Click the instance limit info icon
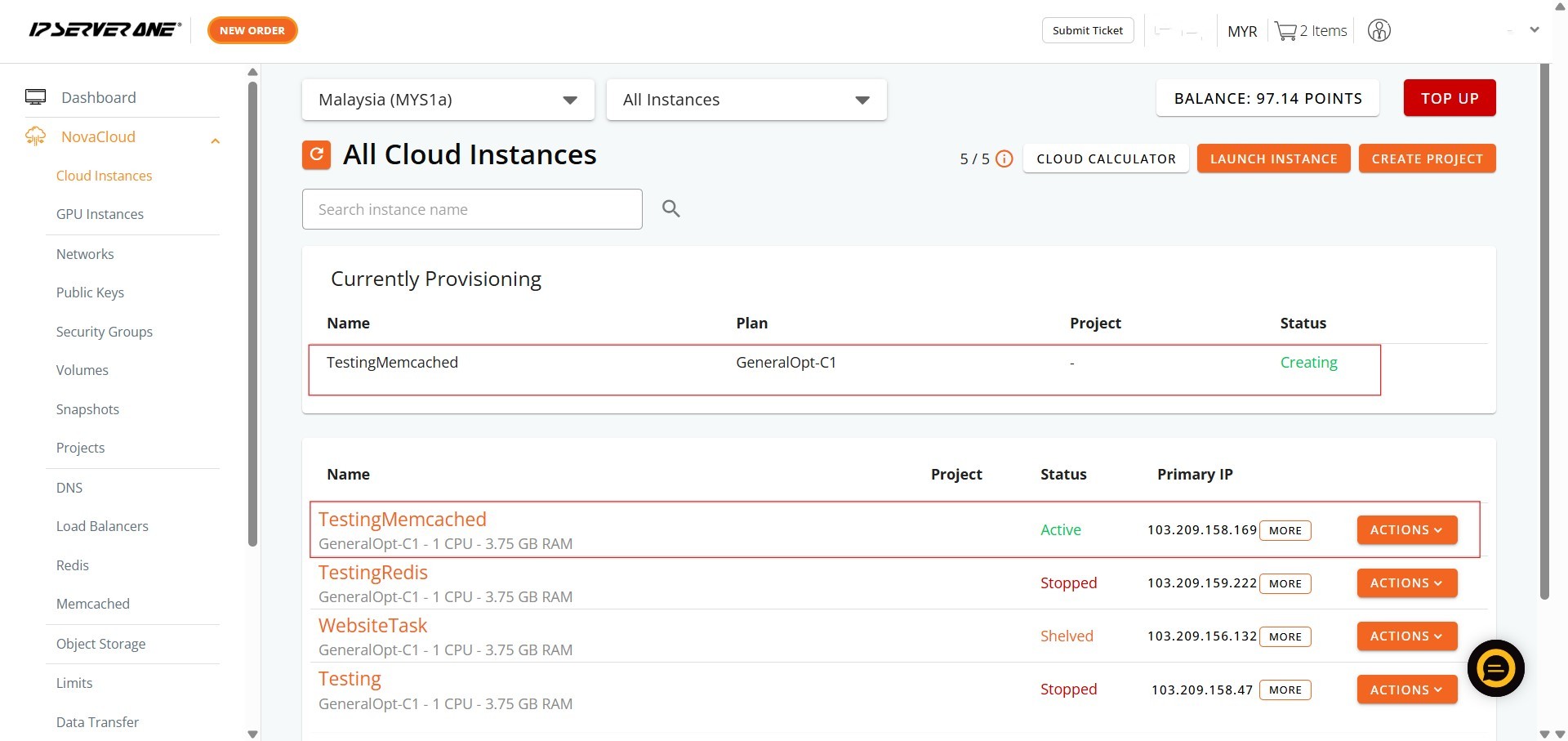The height and width of the screenshot is (741, 1568). click(x=1004, y=159)
